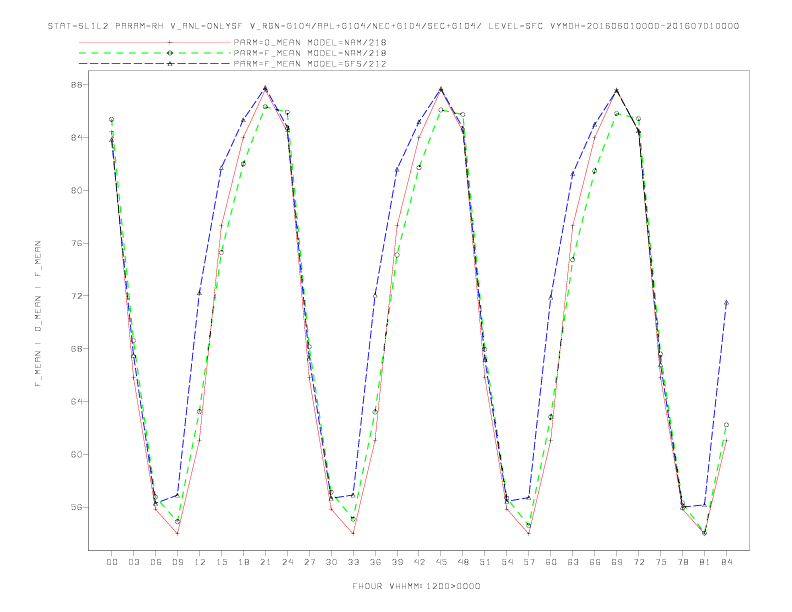Click the VYMDH date range in the title
792x612 pixels.
(644, 26)
